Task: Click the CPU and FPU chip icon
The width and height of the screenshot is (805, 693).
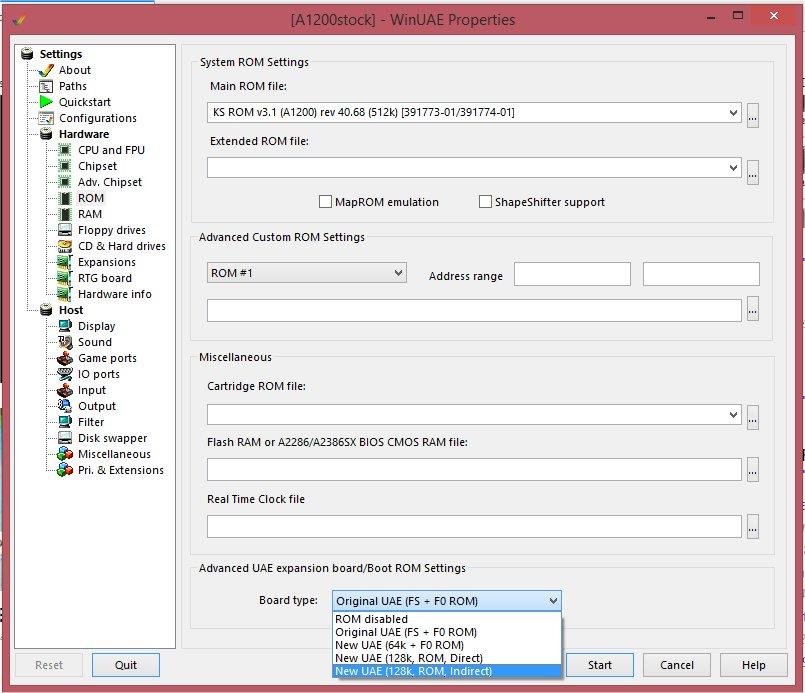Action: pyautogui.click(x=65, y=150)
